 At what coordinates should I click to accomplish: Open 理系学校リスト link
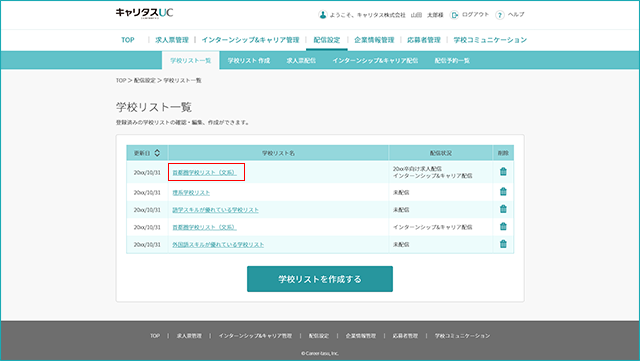(x=191, y=192)
